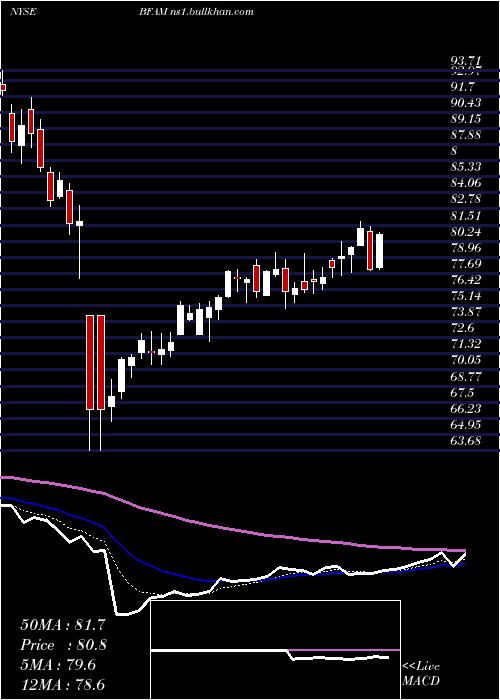Click inside the Live MACD inset chart
Screen dimensions: 500x700
coord(276,650)
